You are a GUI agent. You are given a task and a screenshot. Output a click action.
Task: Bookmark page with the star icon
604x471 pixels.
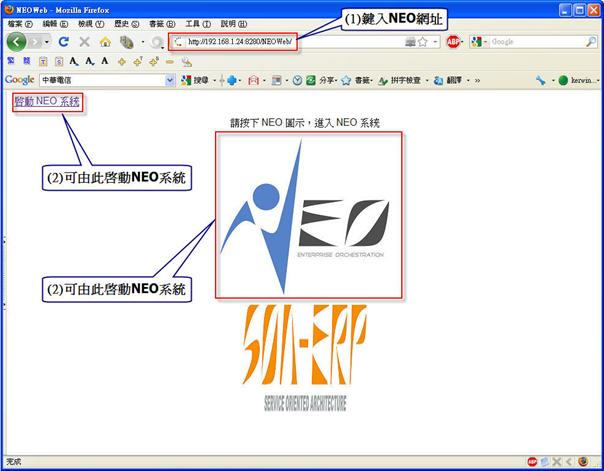point(423,42)
